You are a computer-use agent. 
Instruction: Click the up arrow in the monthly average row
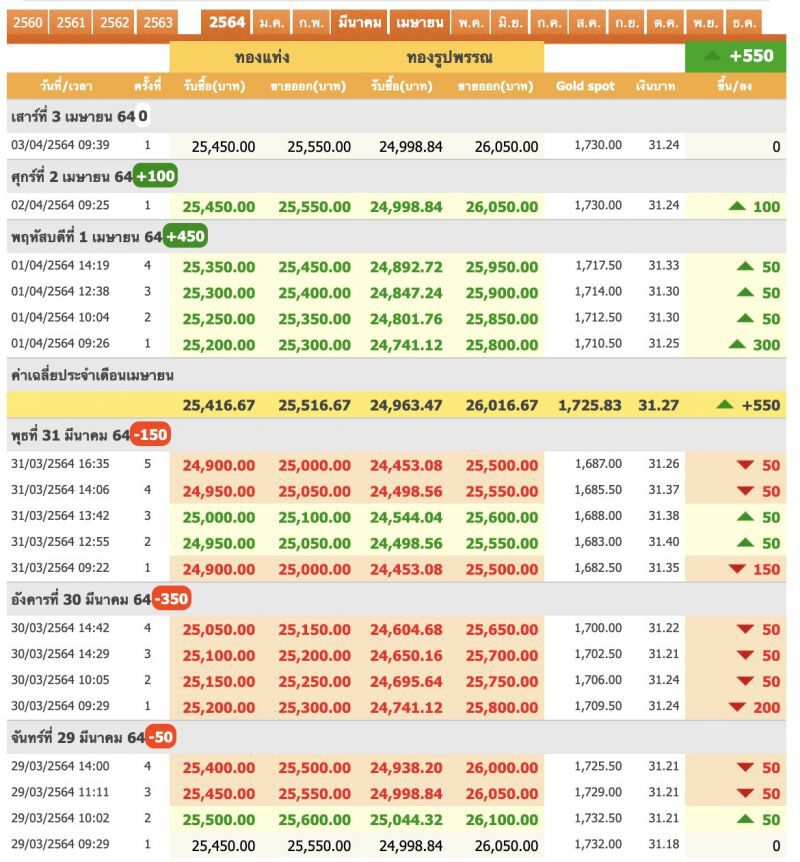[x=725, y=405]
